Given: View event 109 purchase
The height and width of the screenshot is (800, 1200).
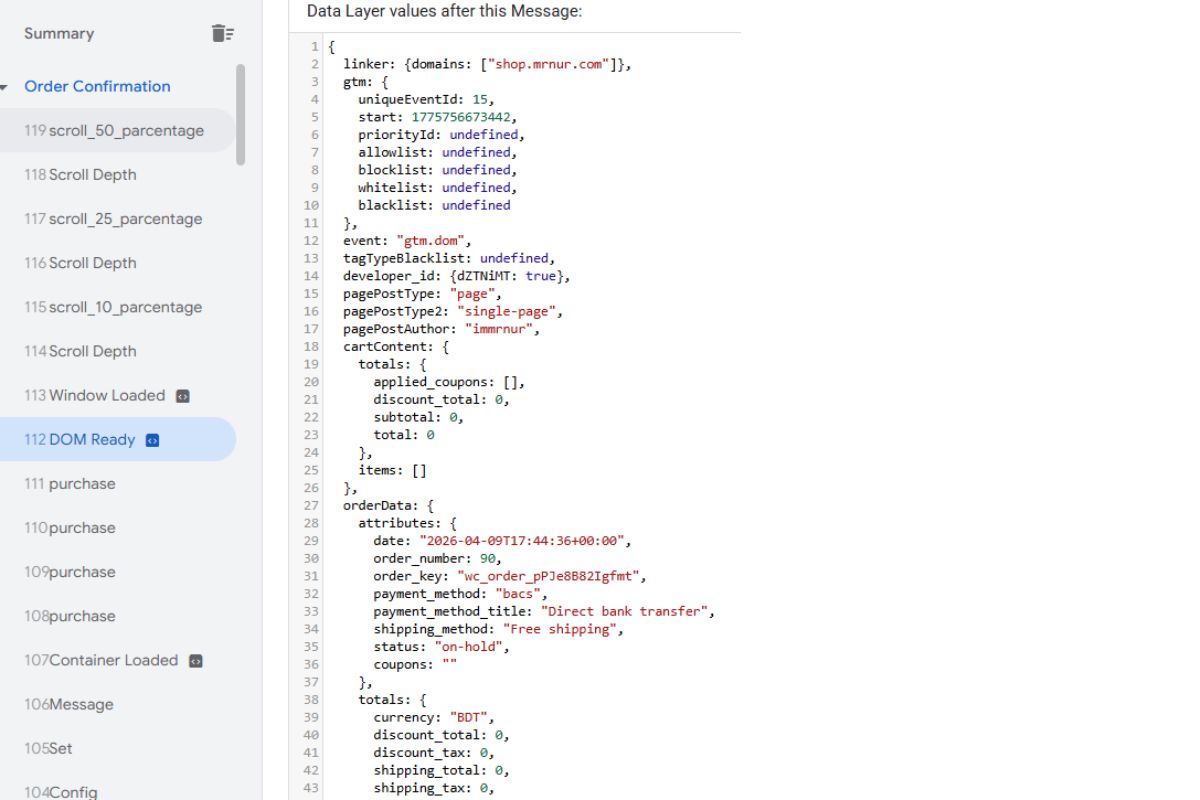Looking at the screenshot, I should point(70,572).
